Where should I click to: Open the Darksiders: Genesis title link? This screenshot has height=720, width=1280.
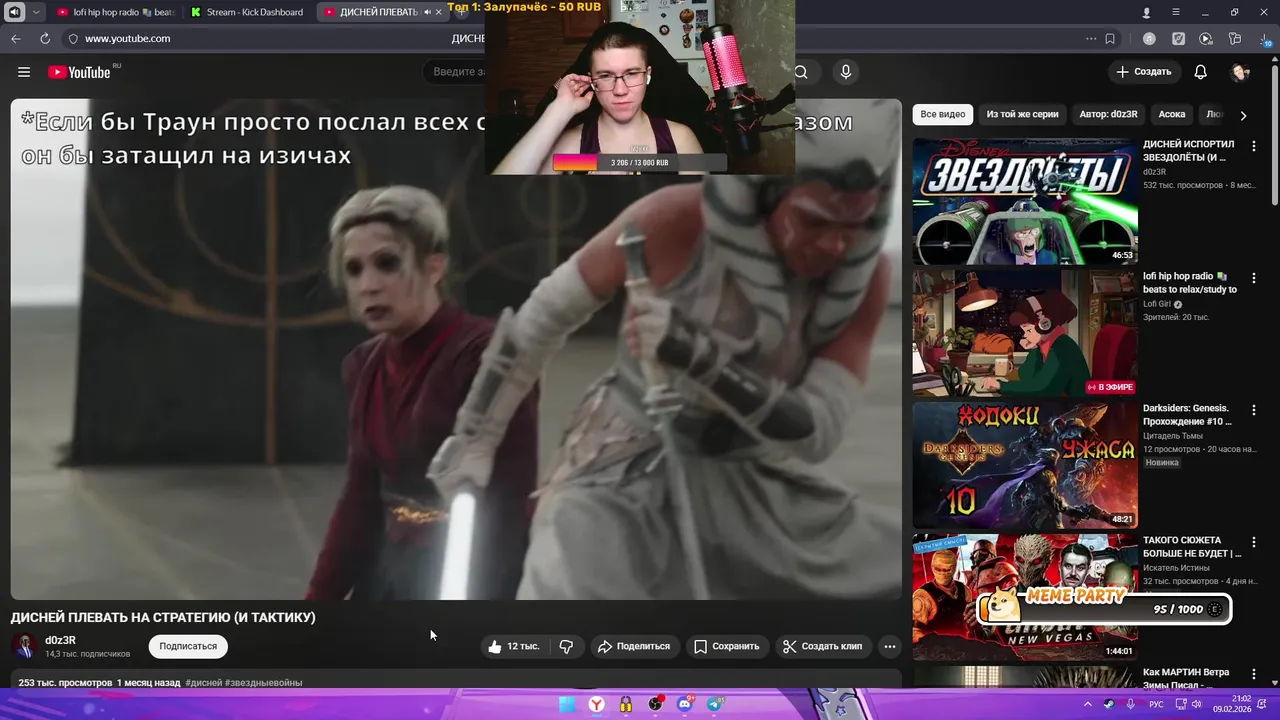coord(1188,415)
